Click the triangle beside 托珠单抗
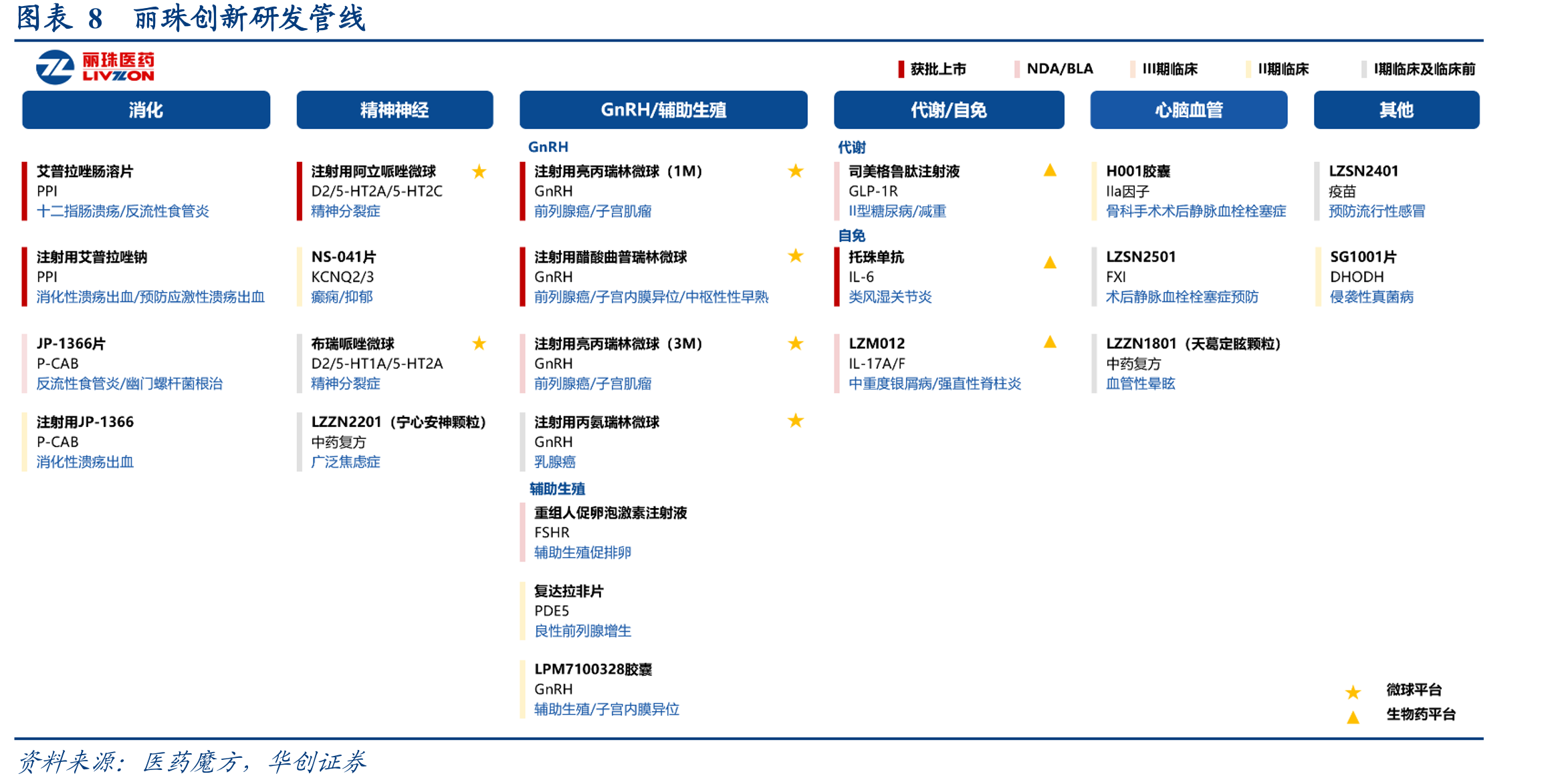 [1050, 263]
